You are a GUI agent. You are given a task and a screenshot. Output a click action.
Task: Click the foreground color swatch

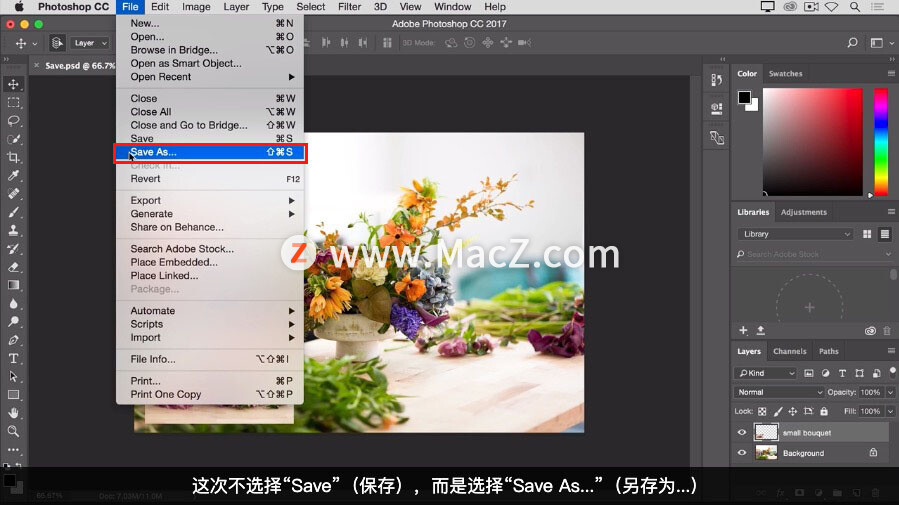coord(744,97)
